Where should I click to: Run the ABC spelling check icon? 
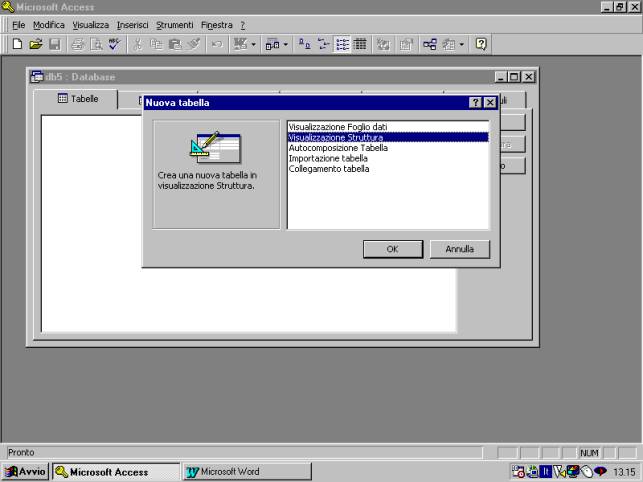(x=114, y=44)
